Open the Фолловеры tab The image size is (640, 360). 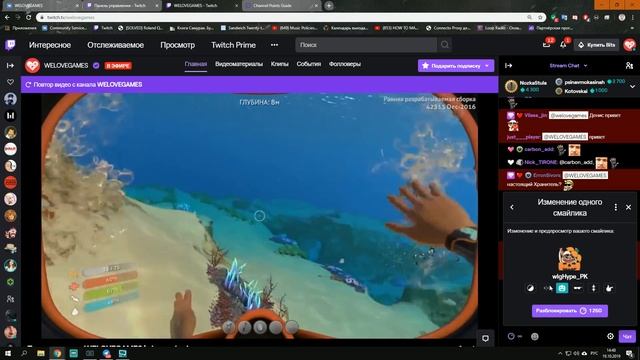coord(345,64)
